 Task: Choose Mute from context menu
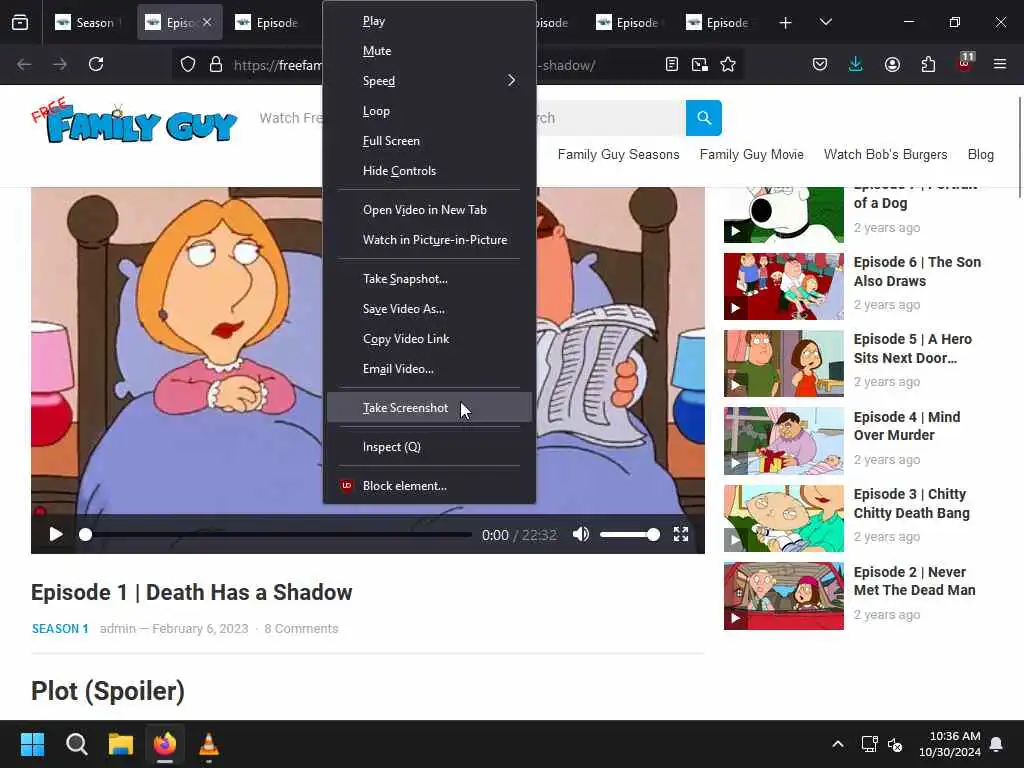pos(429,51)
